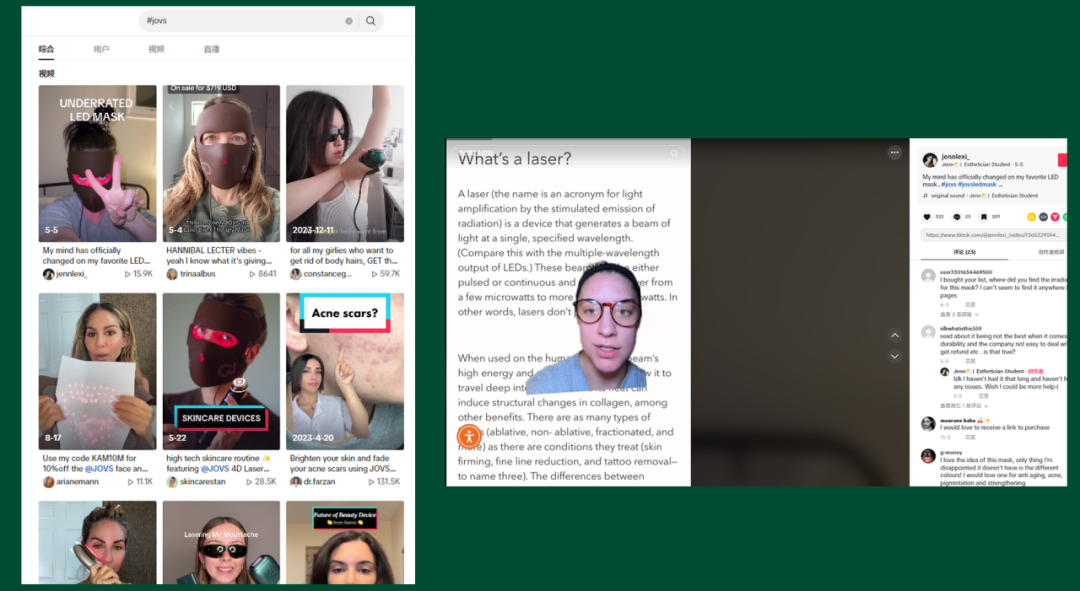Viewport: 1080px width, 591px height.
Task: Bookmark the video with the favorites icon
Action: [x=984, y=216]
